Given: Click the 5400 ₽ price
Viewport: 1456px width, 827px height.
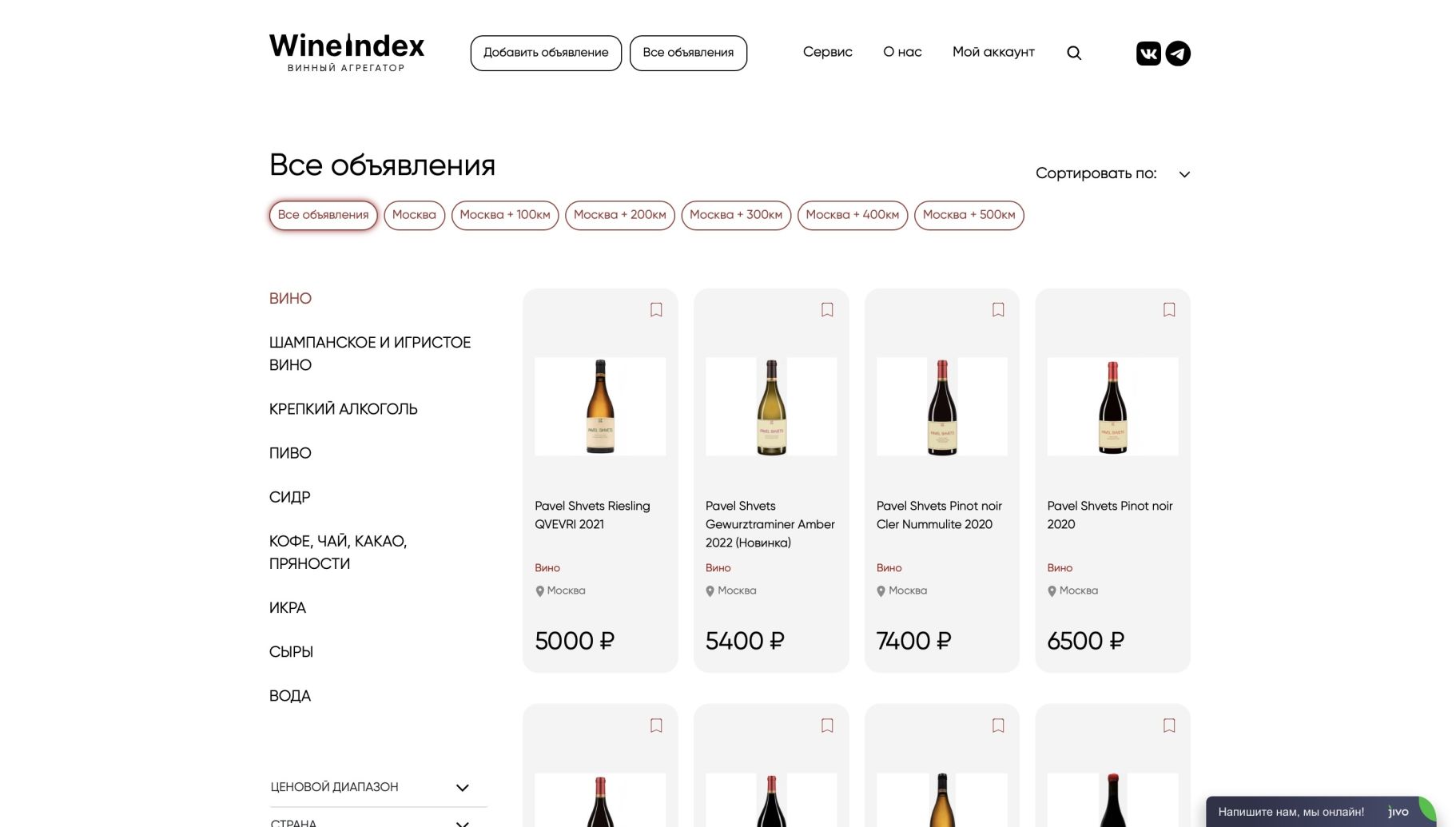Looking at the screenshot, I should (x=745, y=641).
